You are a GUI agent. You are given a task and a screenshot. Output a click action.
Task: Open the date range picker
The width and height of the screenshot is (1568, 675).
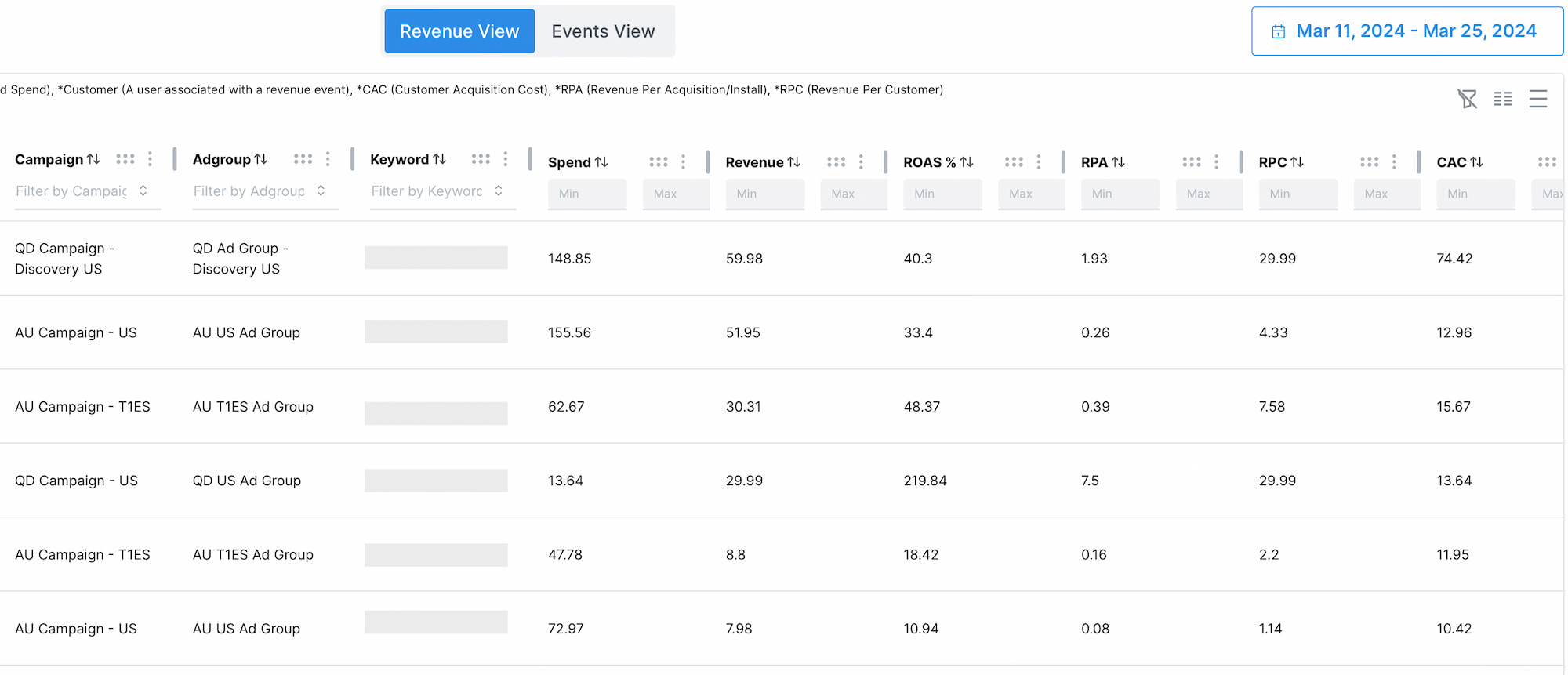1406,31
